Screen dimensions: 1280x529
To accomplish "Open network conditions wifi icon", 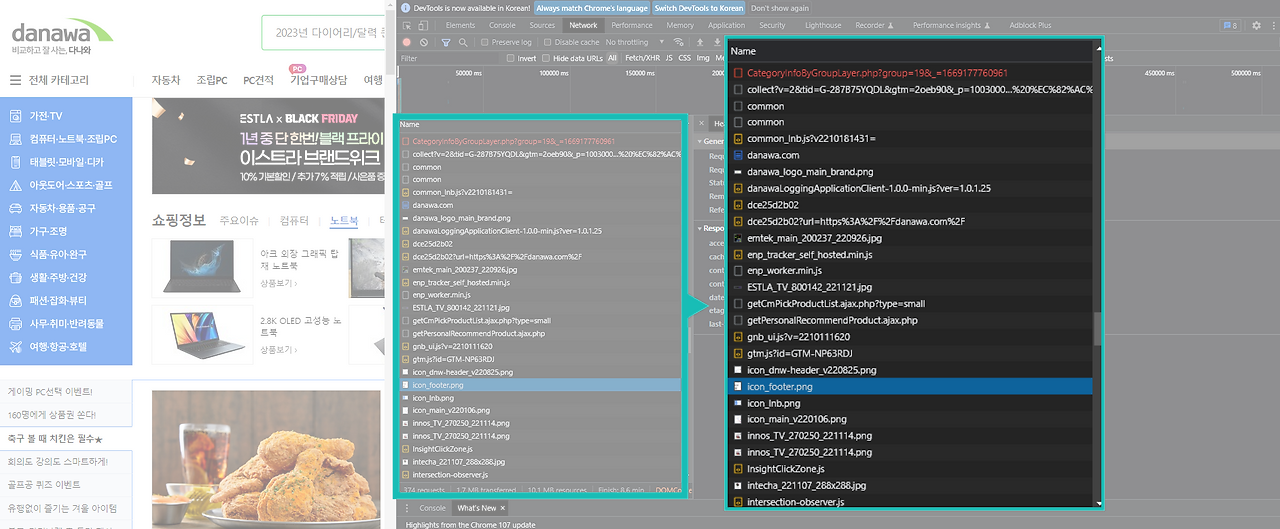I will click(x=679, y=42).
